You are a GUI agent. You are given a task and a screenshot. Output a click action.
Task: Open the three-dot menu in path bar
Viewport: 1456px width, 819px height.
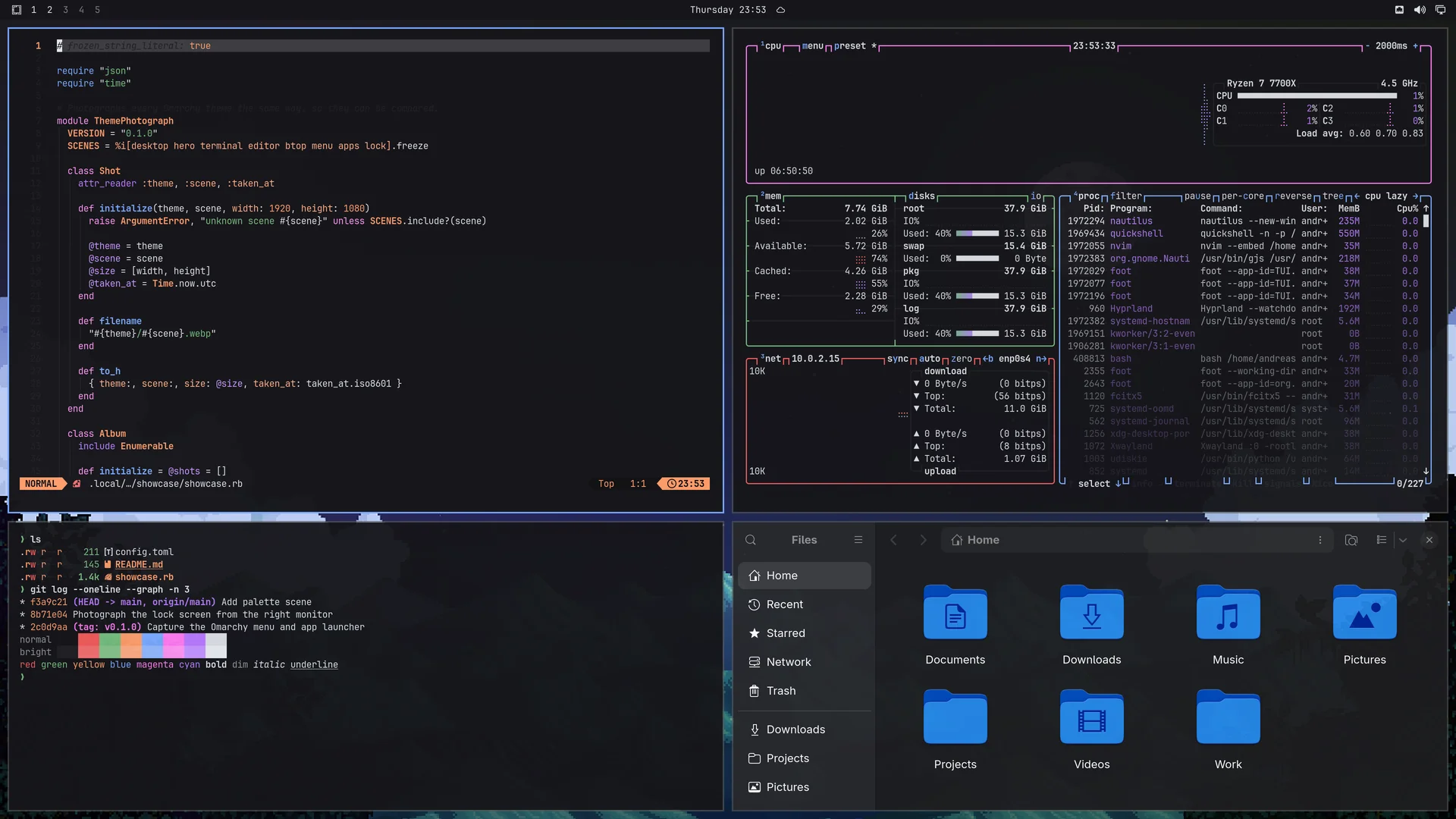1320,540
